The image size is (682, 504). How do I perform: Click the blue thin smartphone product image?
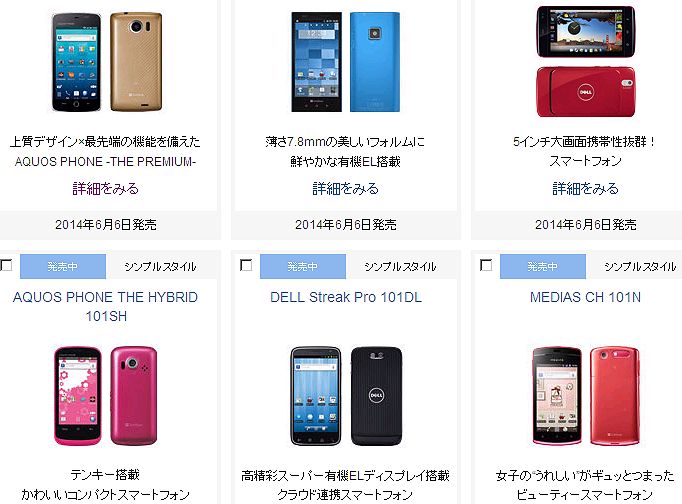tap(346, 62)
